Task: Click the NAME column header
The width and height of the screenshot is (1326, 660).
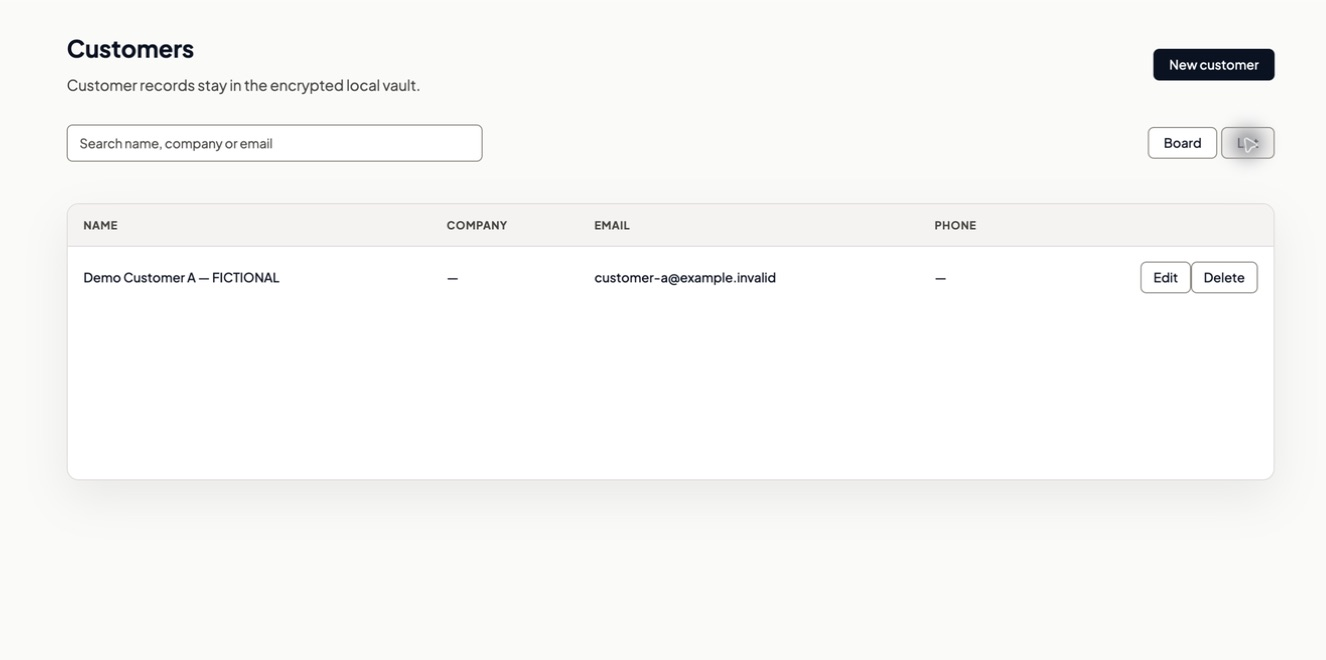Action: 100,225
